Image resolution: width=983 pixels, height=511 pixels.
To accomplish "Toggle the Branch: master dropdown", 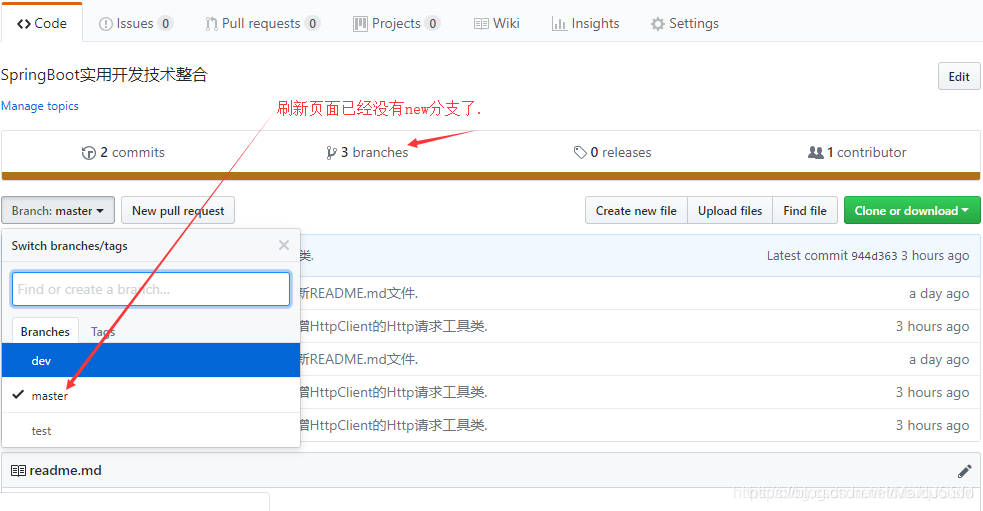I will pyautogui.click(x=58, y=211).
